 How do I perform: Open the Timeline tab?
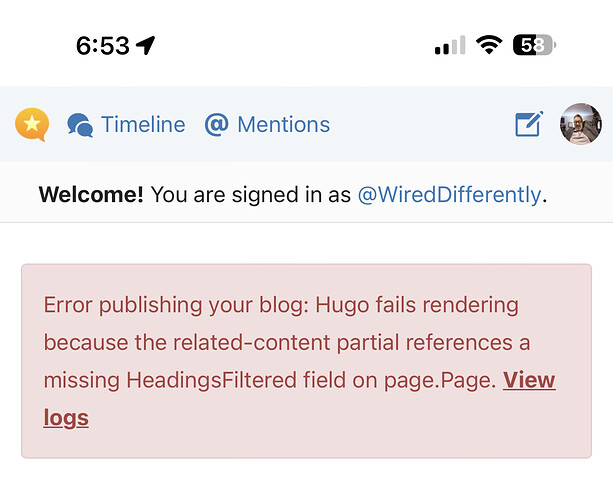coord(143,125)
